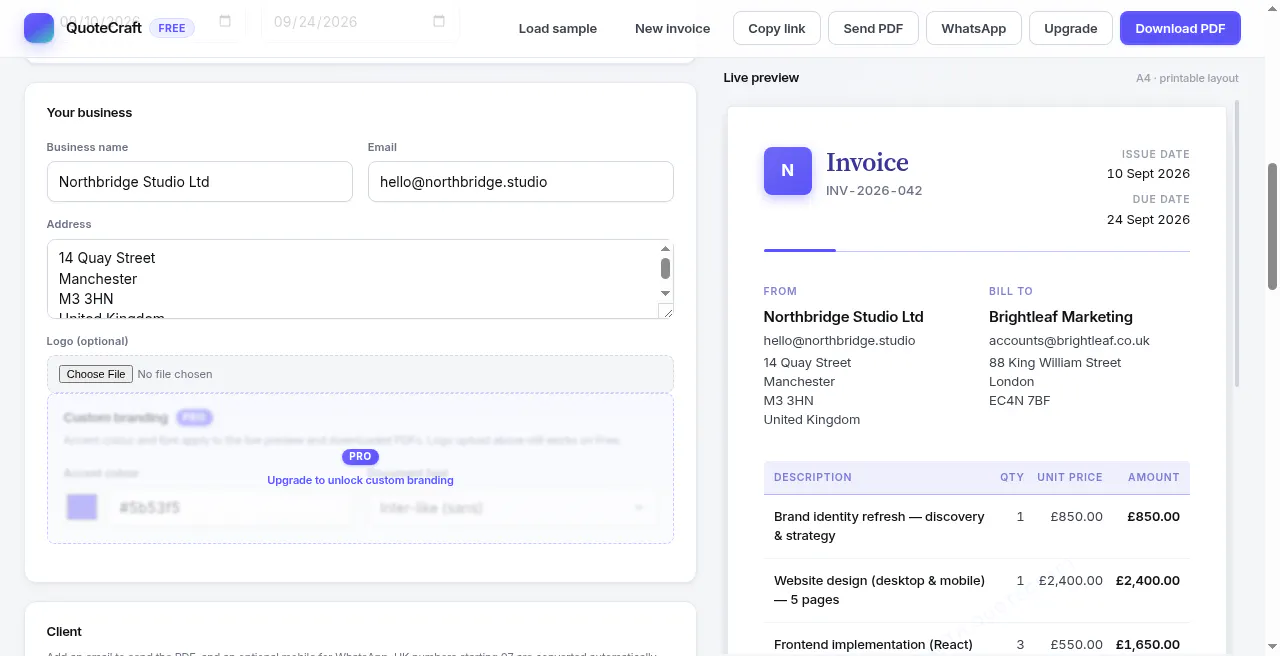Click the QuoteCraft logo icon
The width and height of the screenshot is (1280, 656).
(x=39, y=28)
